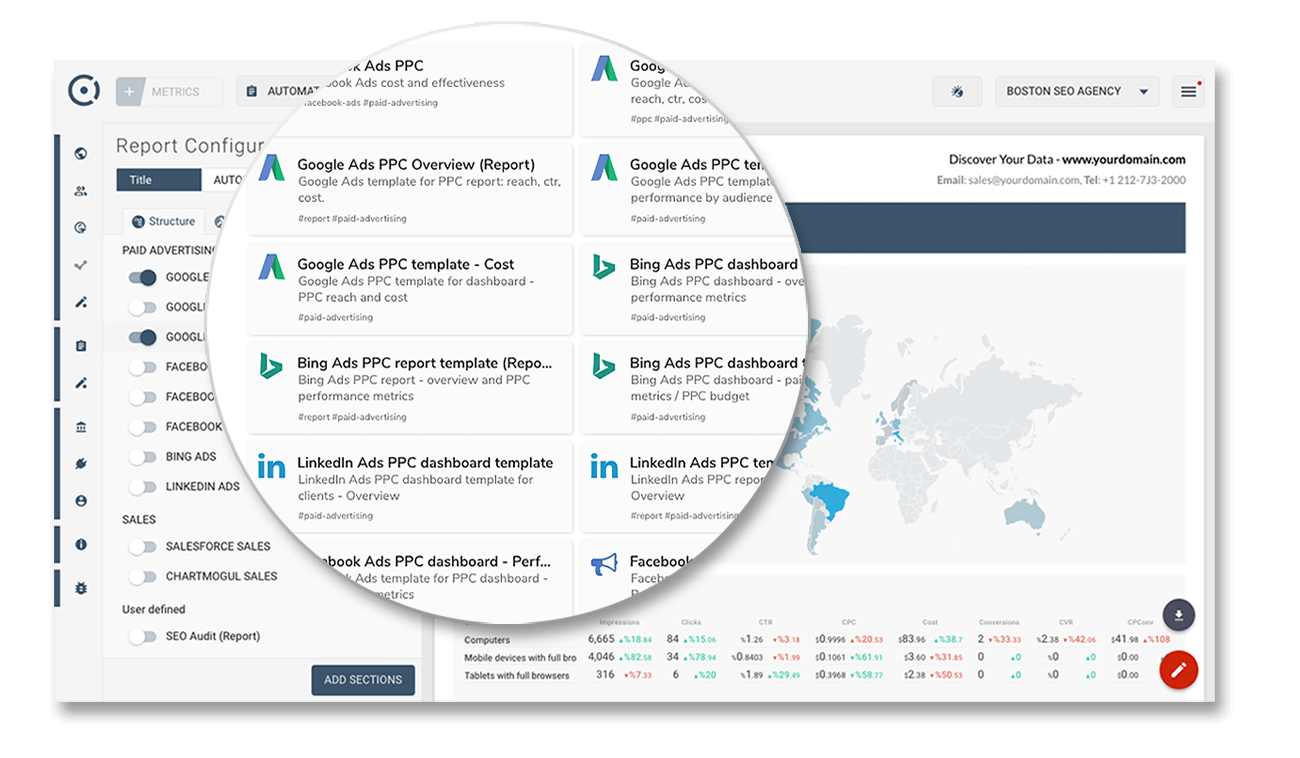
Task: Open the BOSTON SEO AGENCY dropdown
Action: tap(1077, 92)
